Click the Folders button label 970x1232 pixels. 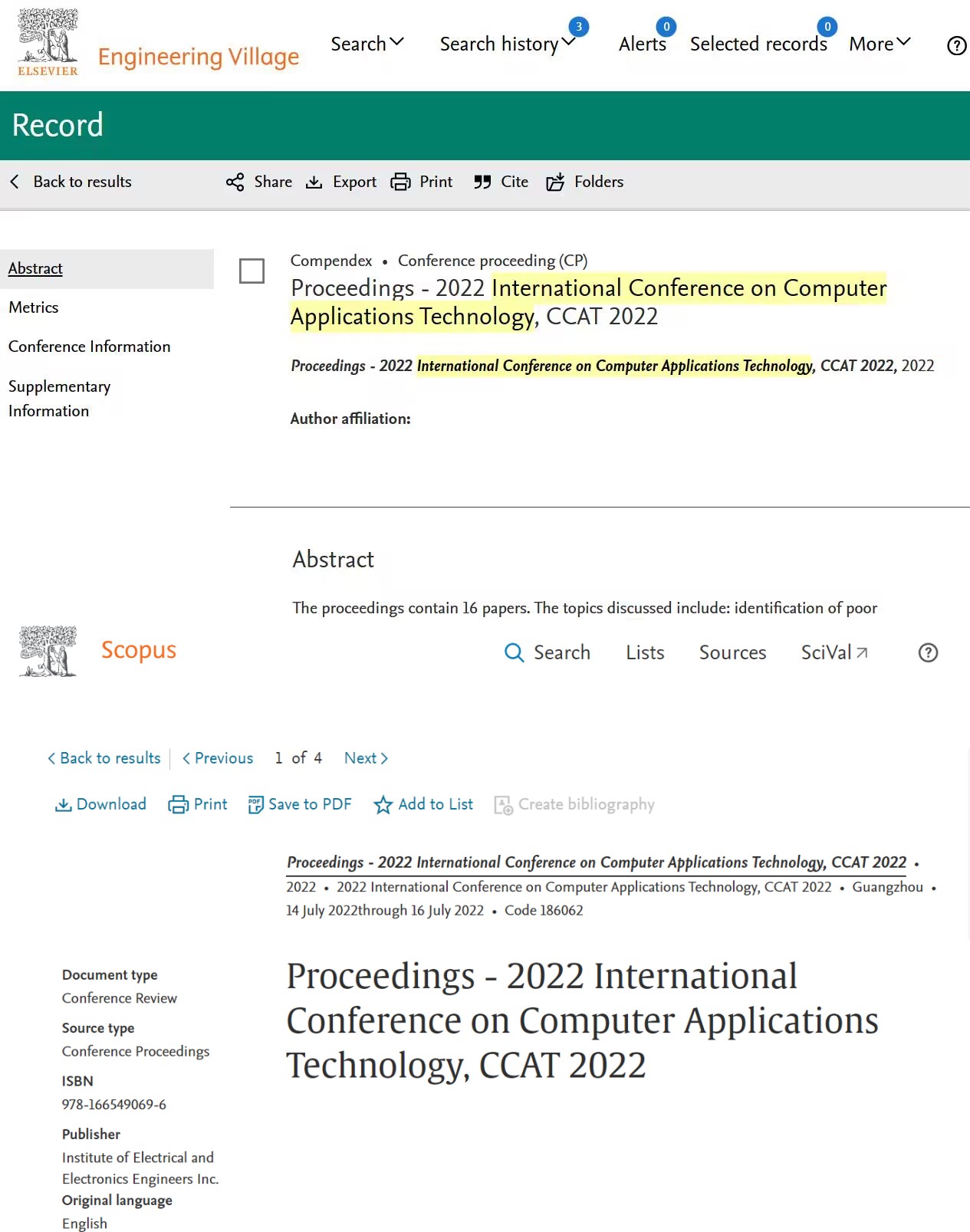click(599, 182)
